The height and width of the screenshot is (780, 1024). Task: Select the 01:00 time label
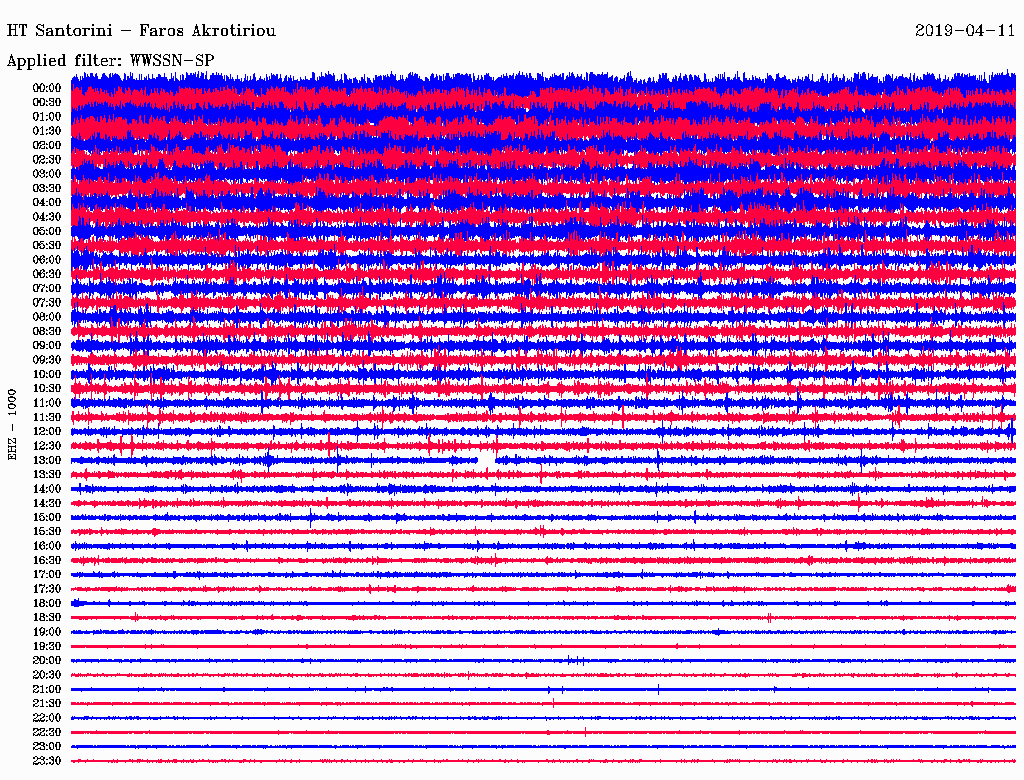coord(47,116)
